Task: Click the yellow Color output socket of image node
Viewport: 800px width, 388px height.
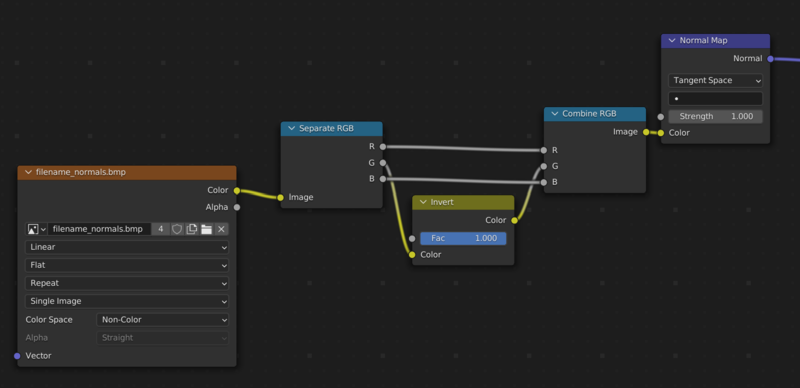Action: tap(237, 190)
